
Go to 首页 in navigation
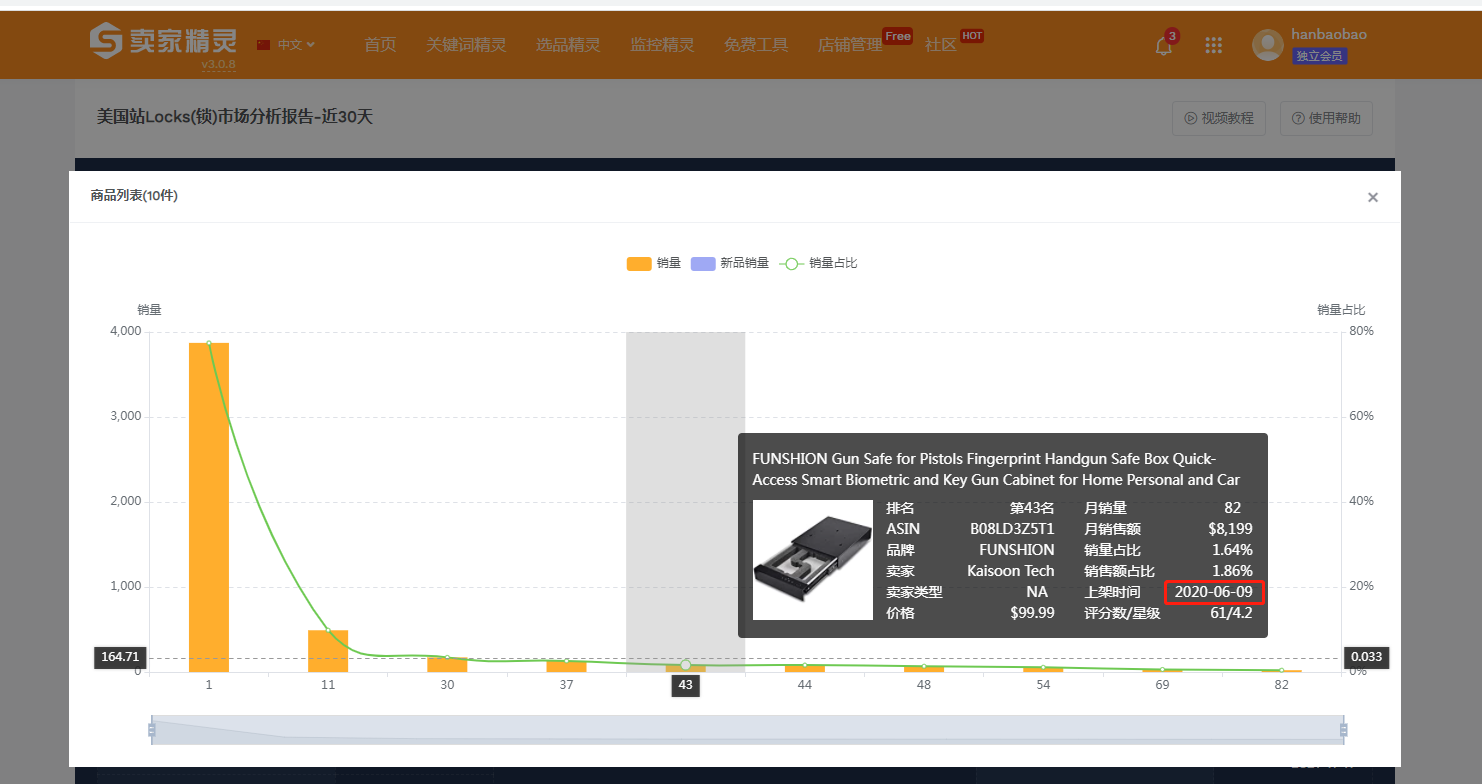(x=380, y=45)
